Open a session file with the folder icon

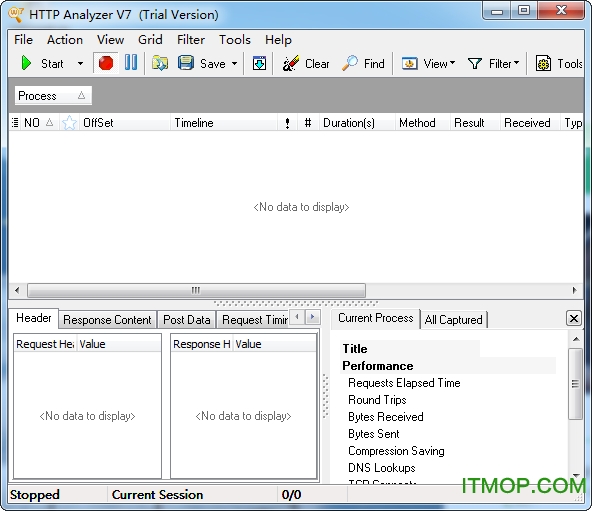point(160,63)
